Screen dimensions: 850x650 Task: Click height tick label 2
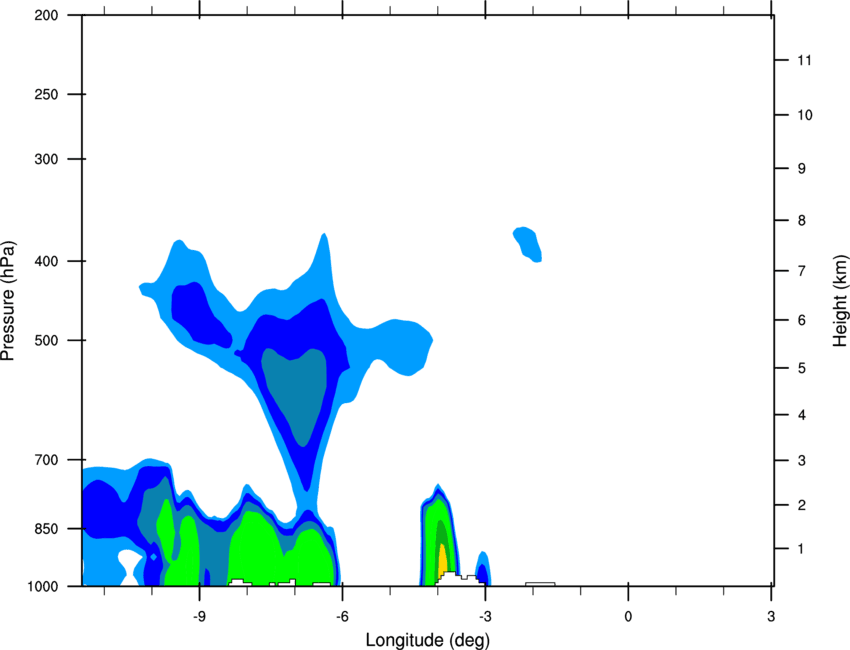coord(802,505)
